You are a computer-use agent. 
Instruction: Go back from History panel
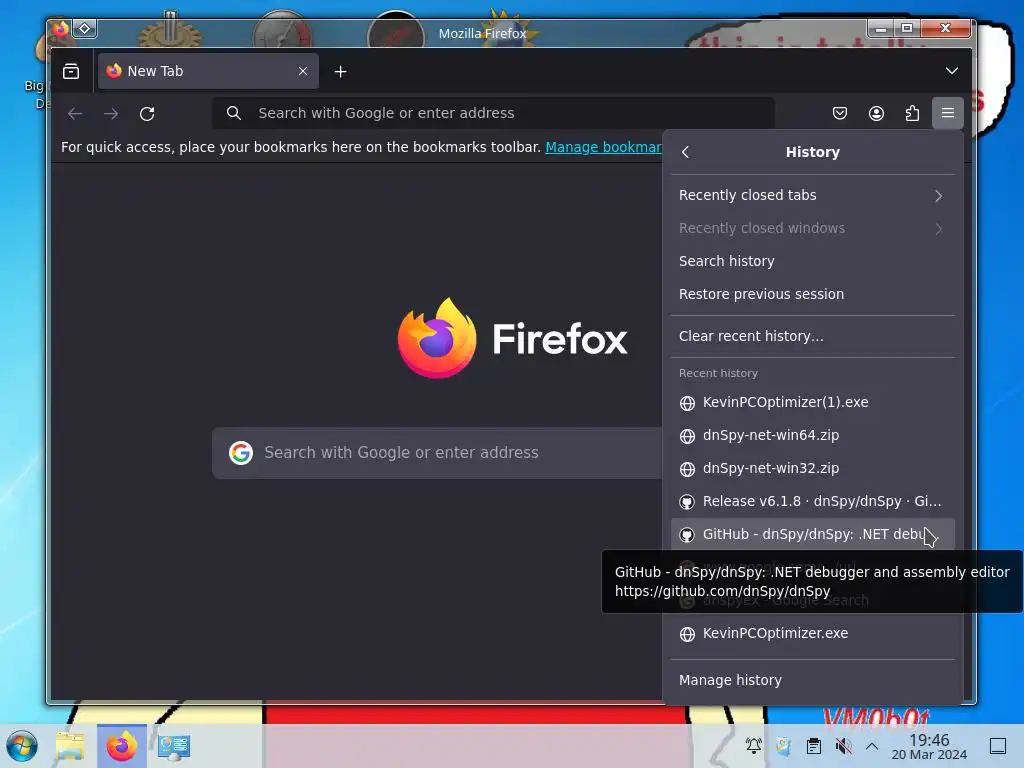685,152
